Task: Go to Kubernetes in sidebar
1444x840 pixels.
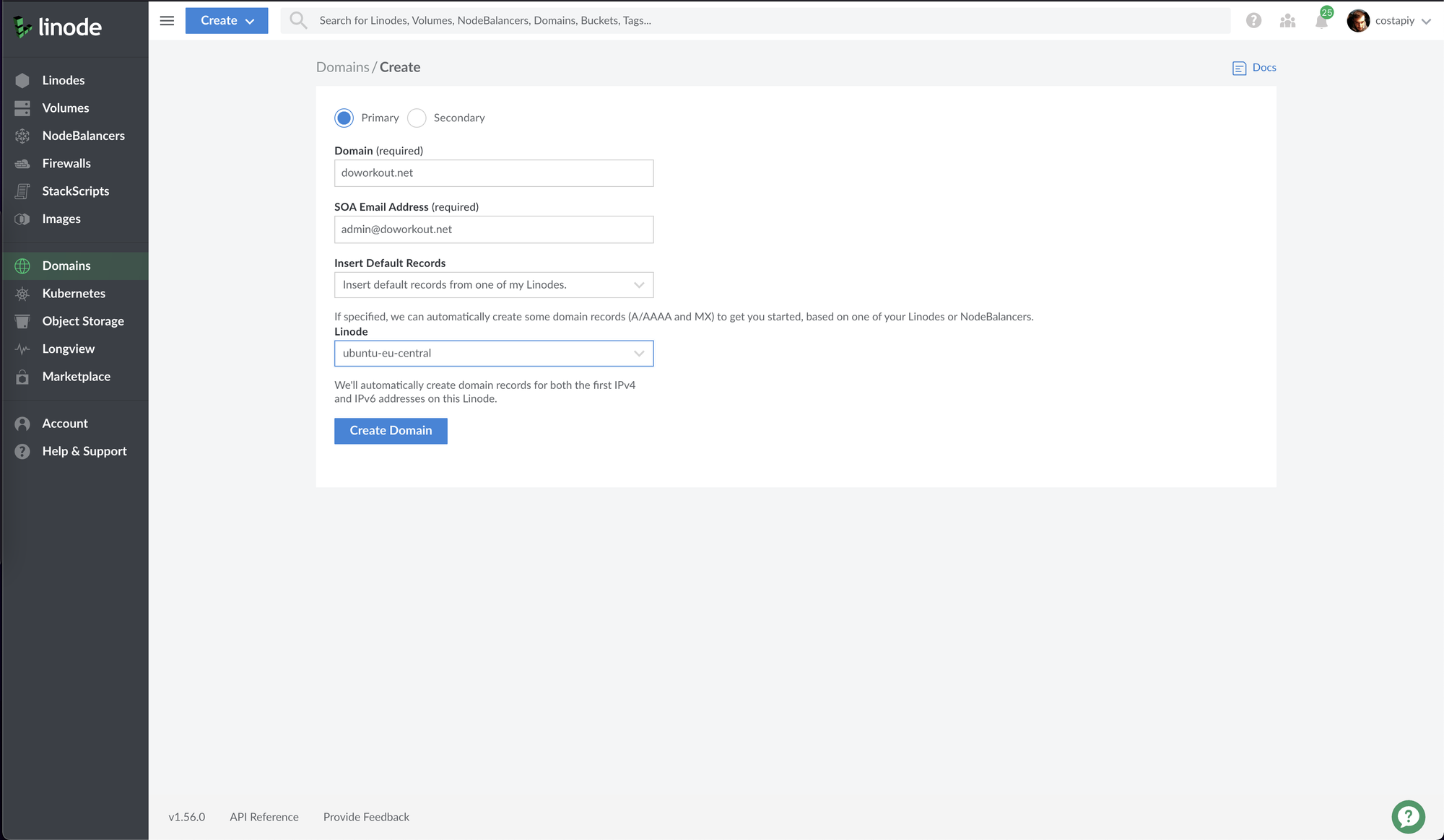Action: pyautogui.click(x=74, y=294)
